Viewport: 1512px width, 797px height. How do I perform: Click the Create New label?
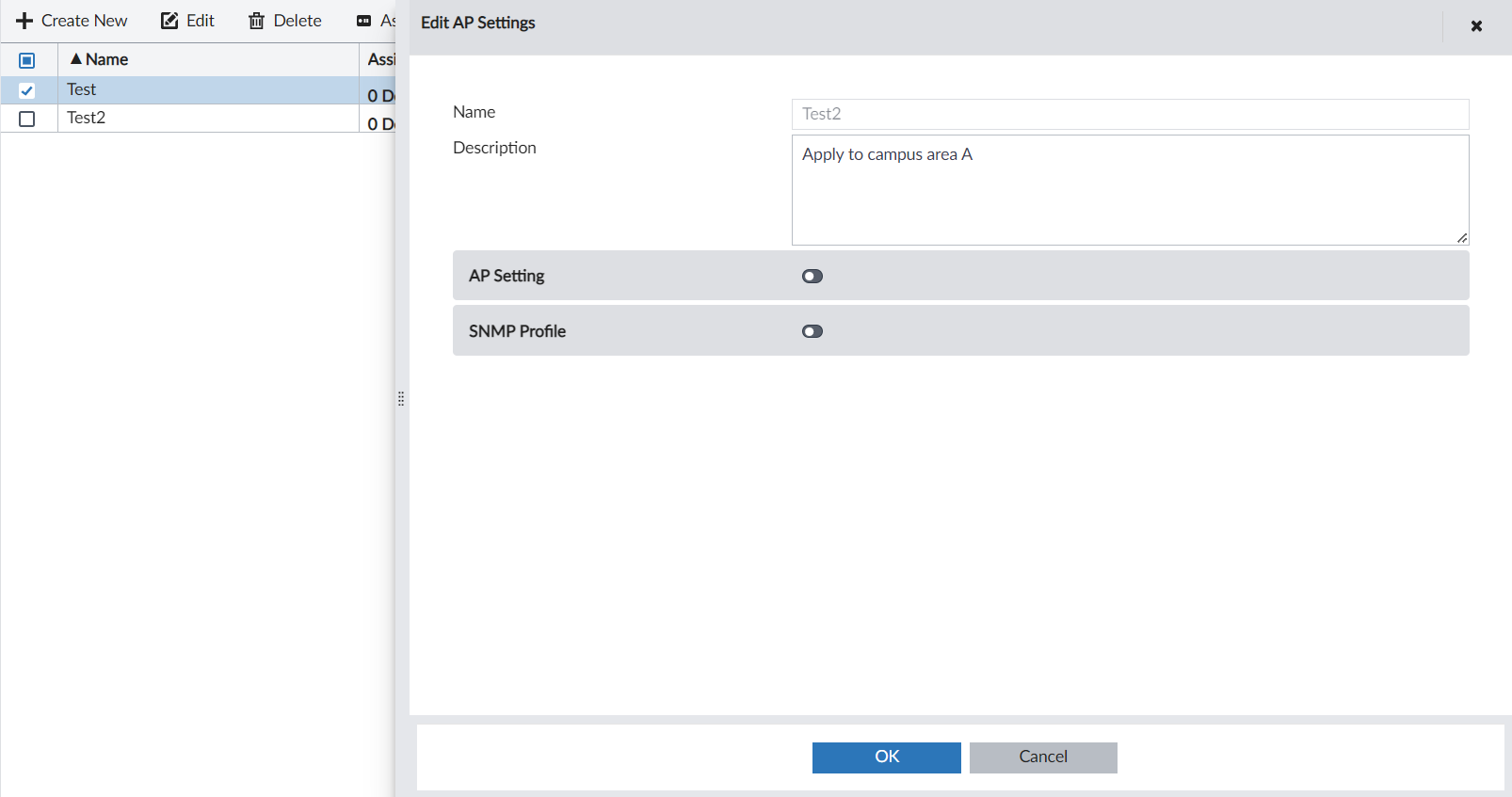[x=85, y=21]
